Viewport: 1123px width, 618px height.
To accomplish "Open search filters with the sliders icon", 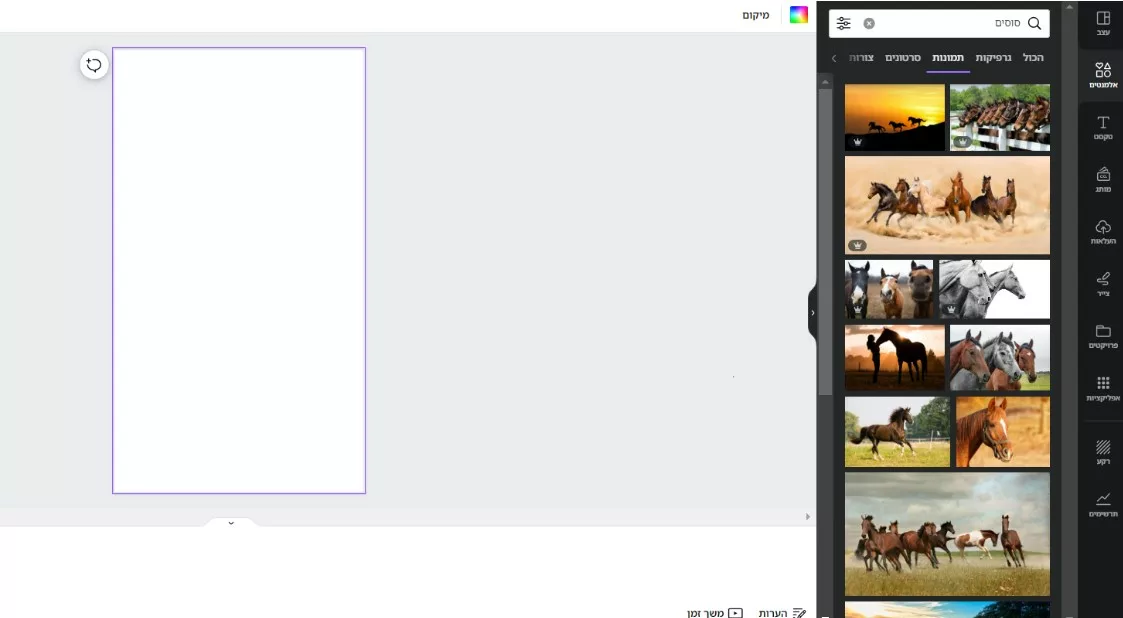I will point(844,24).
